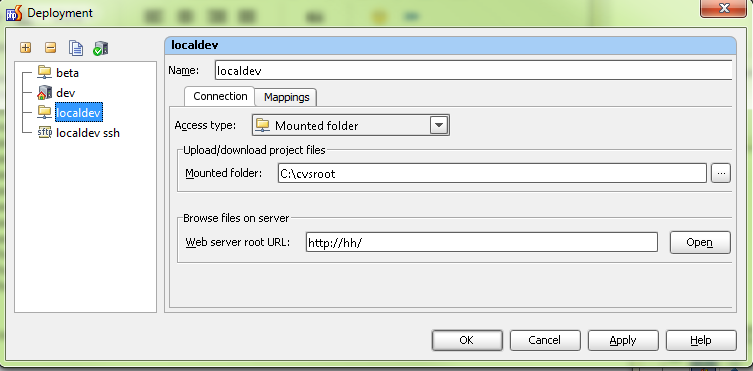Confirm with the OK button
This screenshot has height=371, width=753.
(467, 340)
